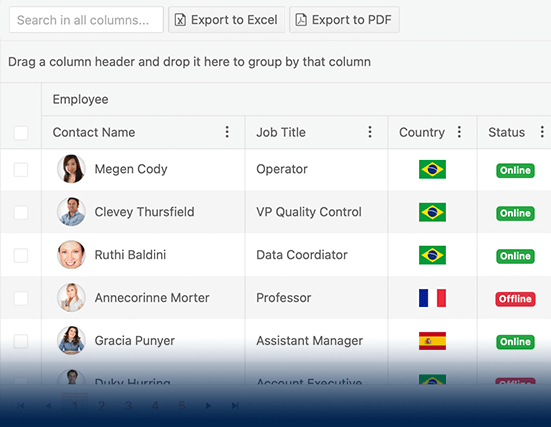
Task: Click the Spain flag for Gracia Punyer
Action: point(432,341)
